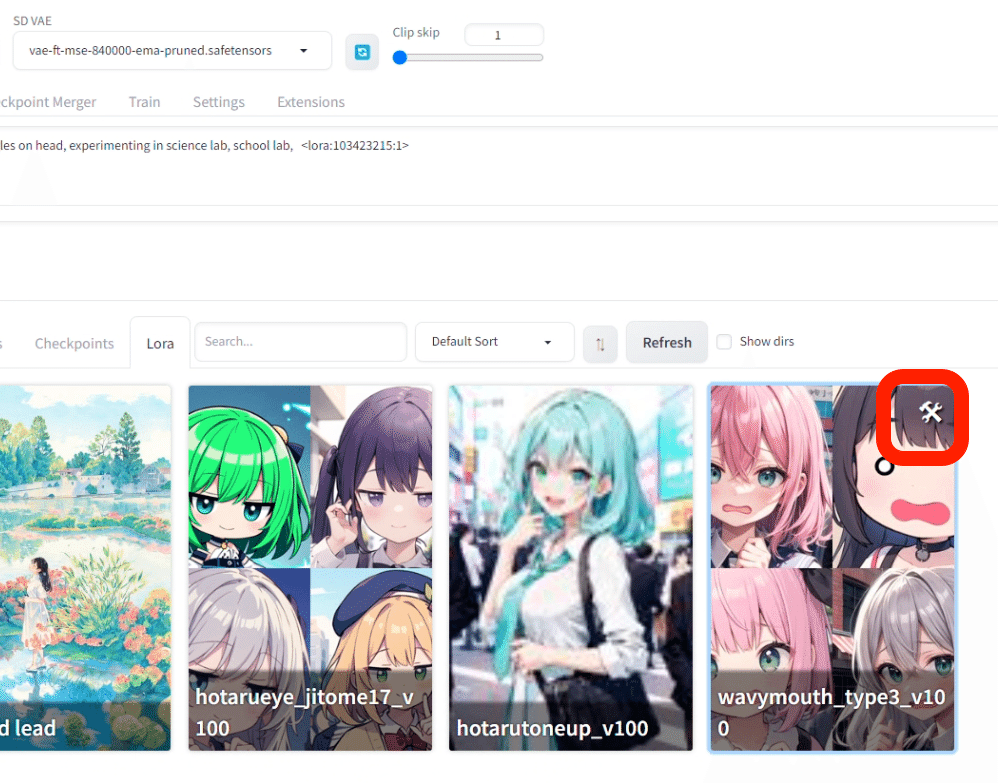Toggle sort order arrows button
This screenshot has height=783, width=998.
(600, 344)
